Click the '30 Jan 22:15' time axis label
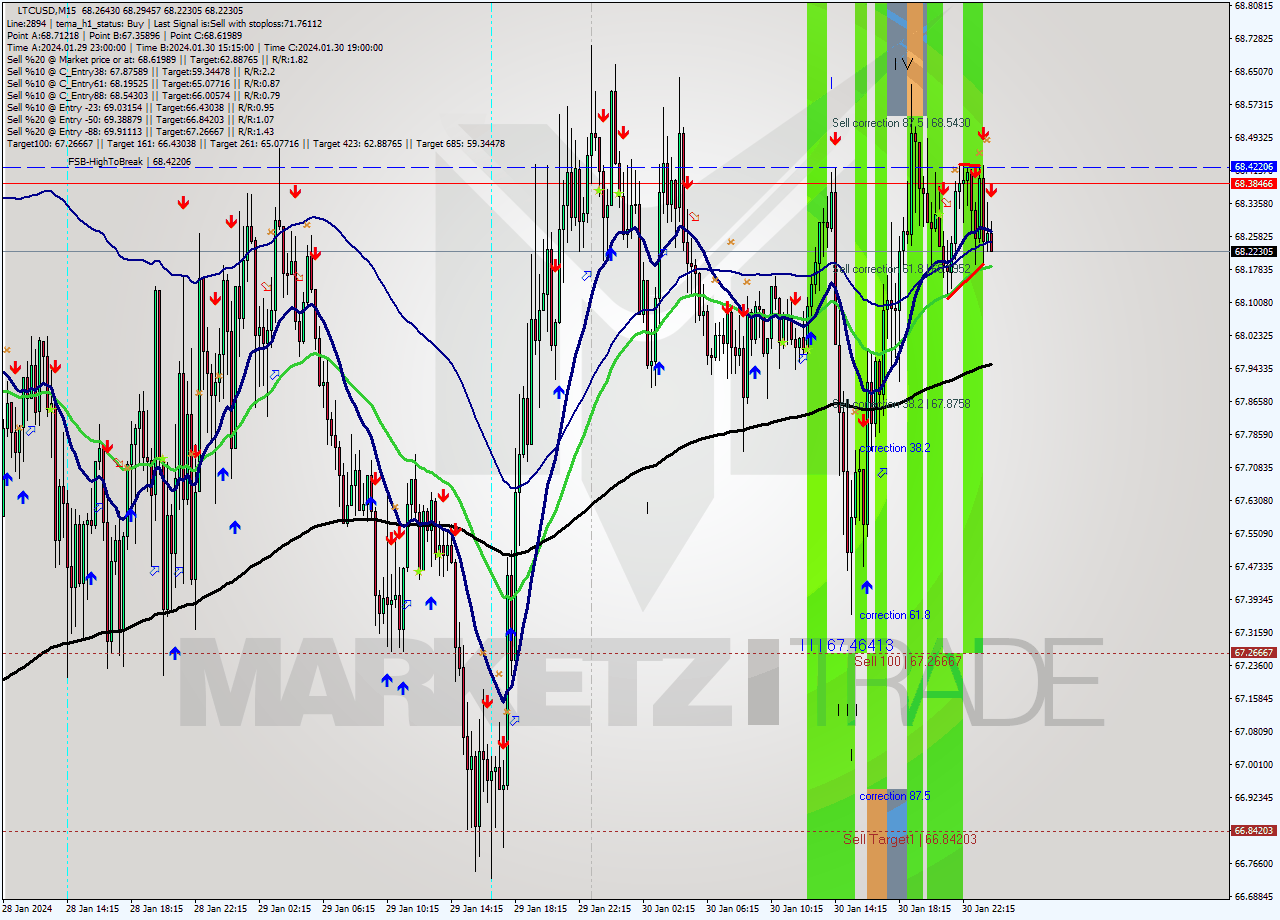 pos(989,909)
